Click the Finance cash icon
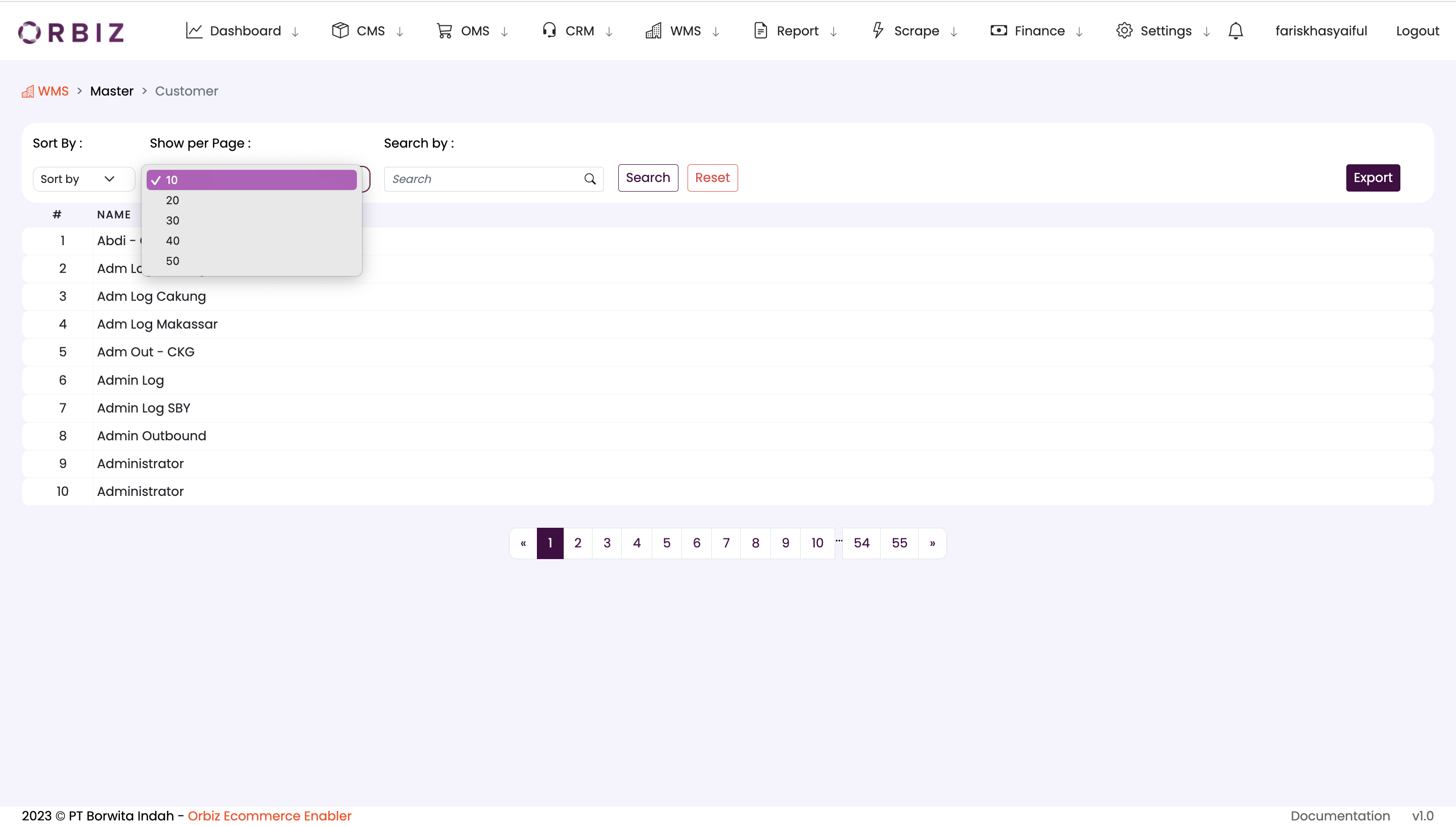 (x=999, y=31)
